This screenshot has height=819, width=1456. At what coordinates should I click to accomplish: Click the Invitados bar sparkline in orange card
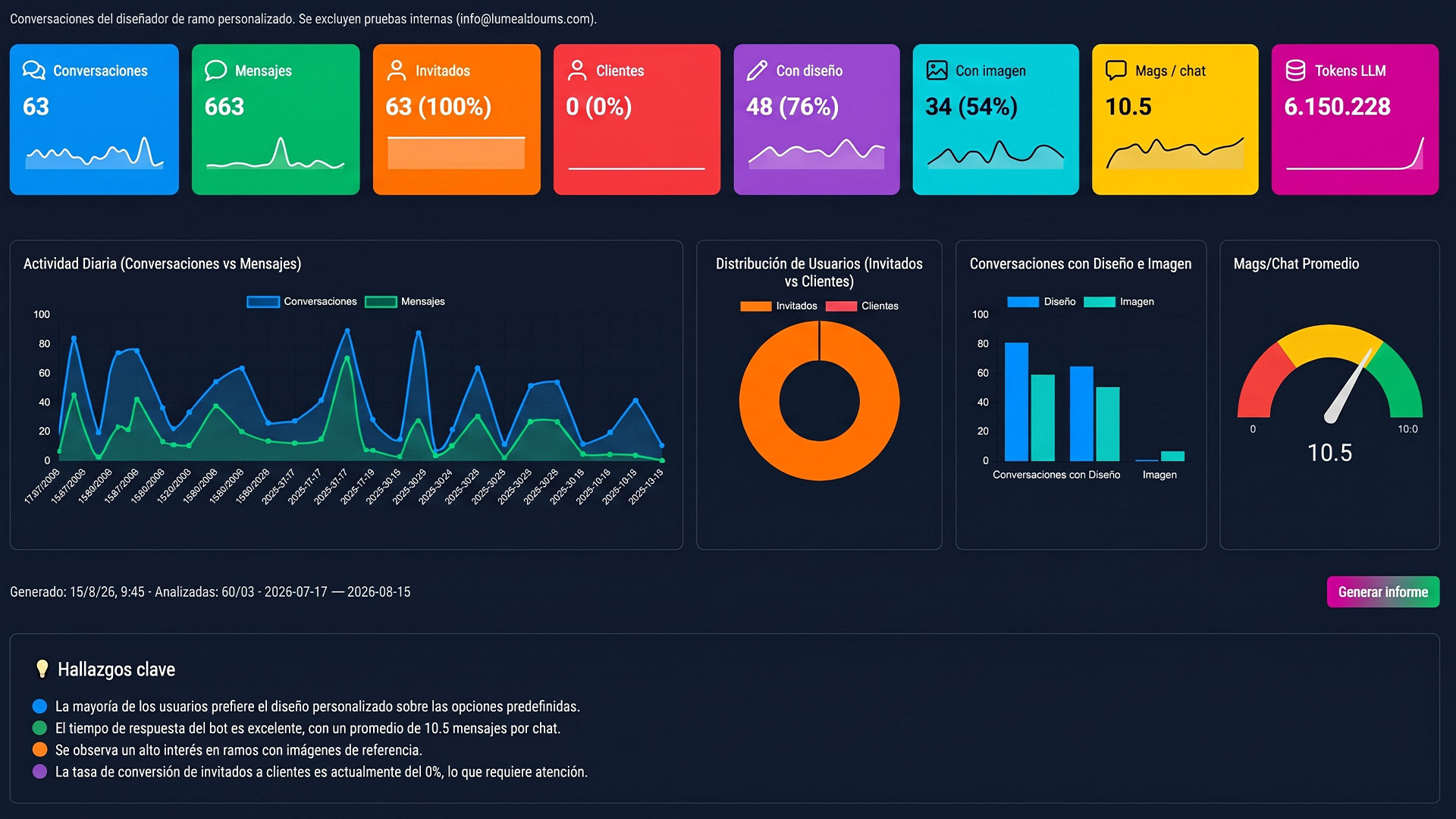[456, 153]
